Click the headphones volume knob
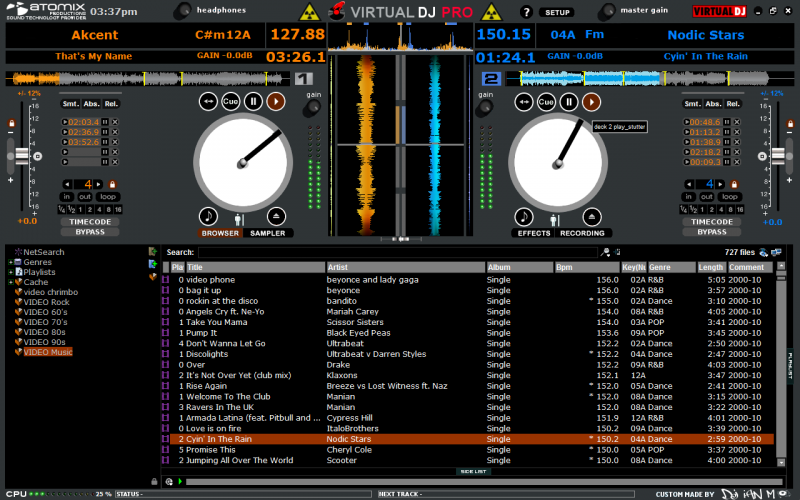The image size is (800, 500). coord(183,11)
